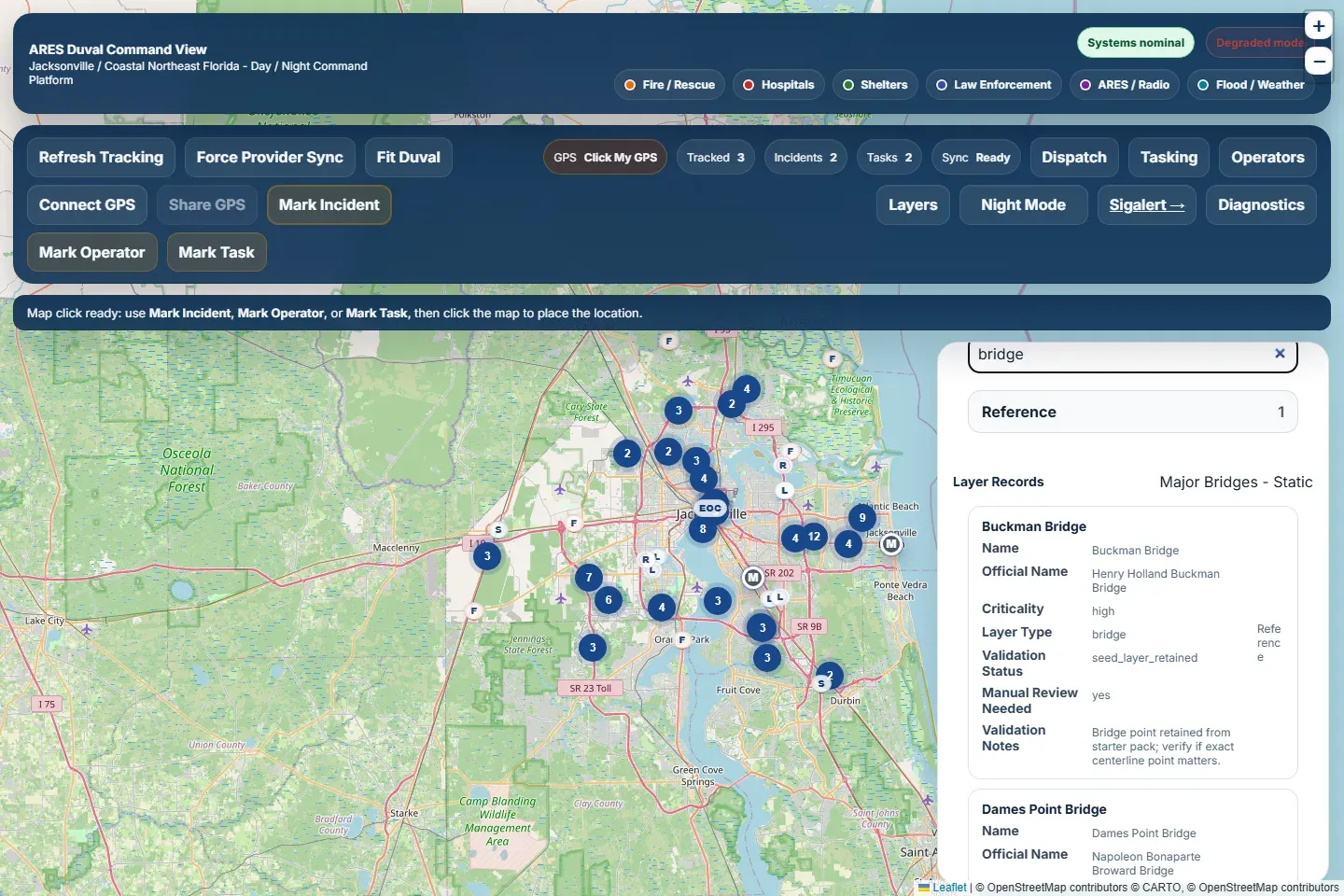Viewport: 1344px width, 896px height.
Task: Click the GPS Click My GPS chip
Action: coord(605,158)
